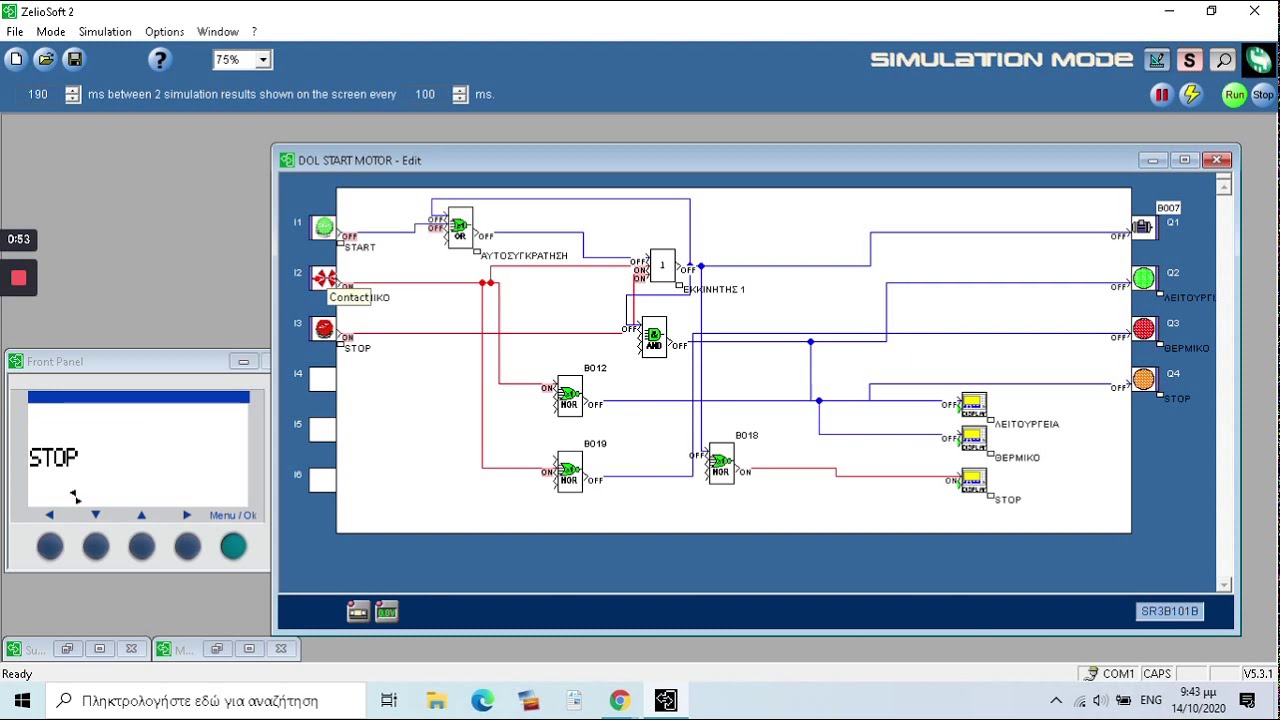Image resolution: width=1280 pixels, height=720 pixels.
Task: Select the empty I5 input slot
Action: 323,429
